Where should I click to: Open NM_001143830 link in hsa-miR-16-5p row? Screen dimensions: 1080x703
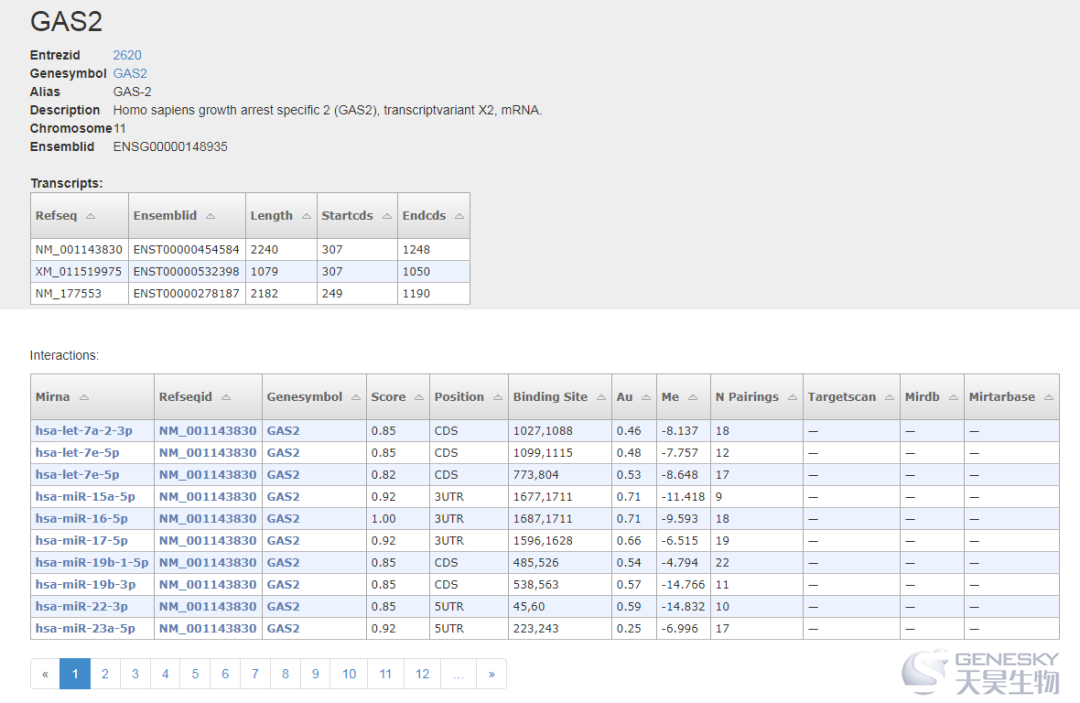[207, 519]
